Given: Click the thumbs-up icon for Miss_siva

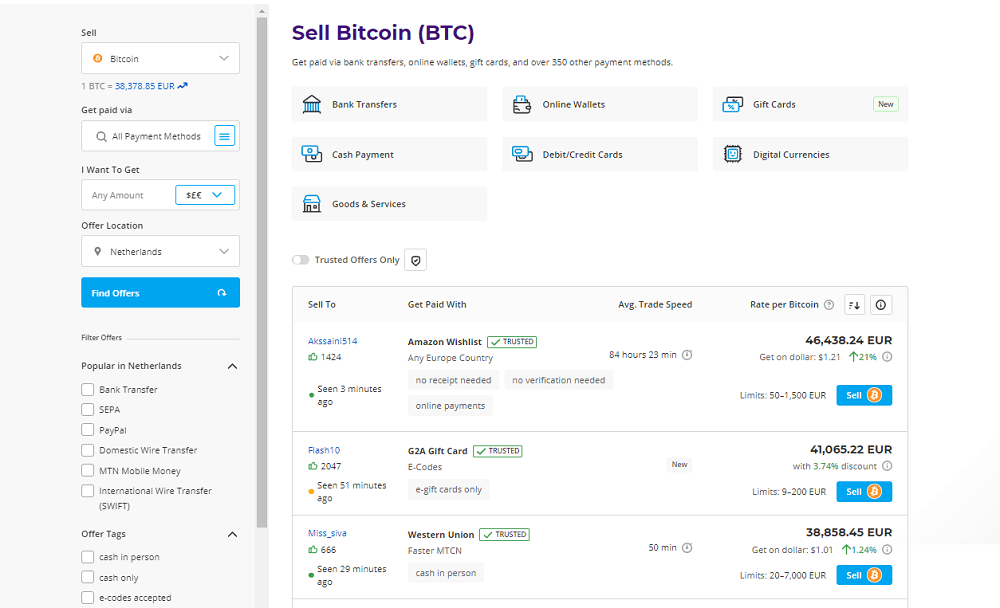Looking at the screenshot, I should coord(312,549).
